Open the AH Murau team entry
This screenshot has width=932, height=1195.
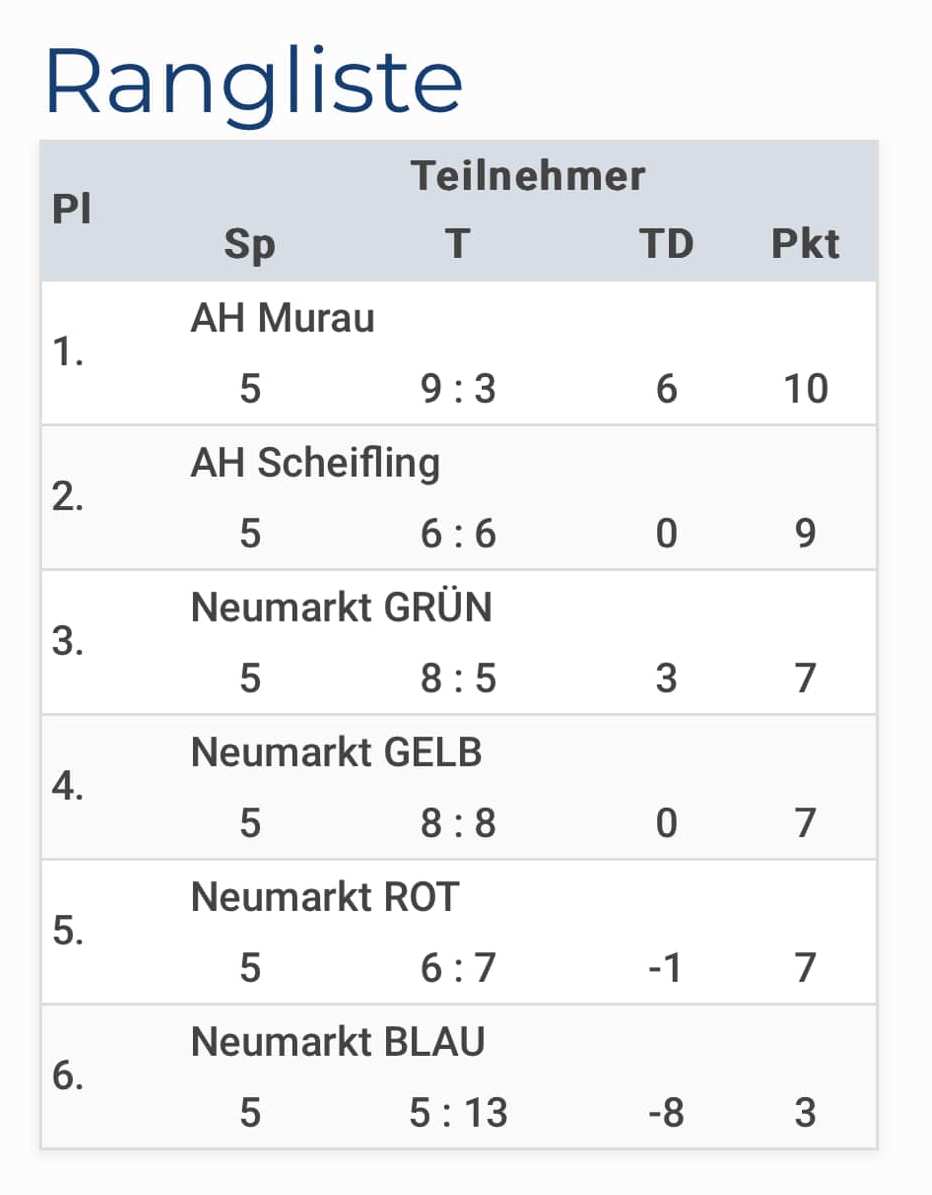pos(283,318)
